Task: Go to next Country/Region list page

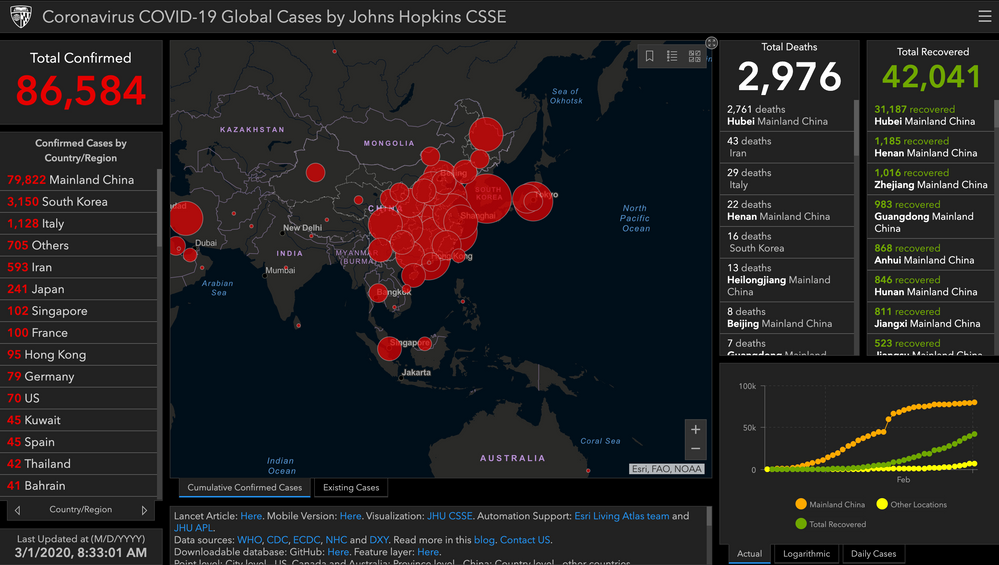Action: click(x=144, y=510)
